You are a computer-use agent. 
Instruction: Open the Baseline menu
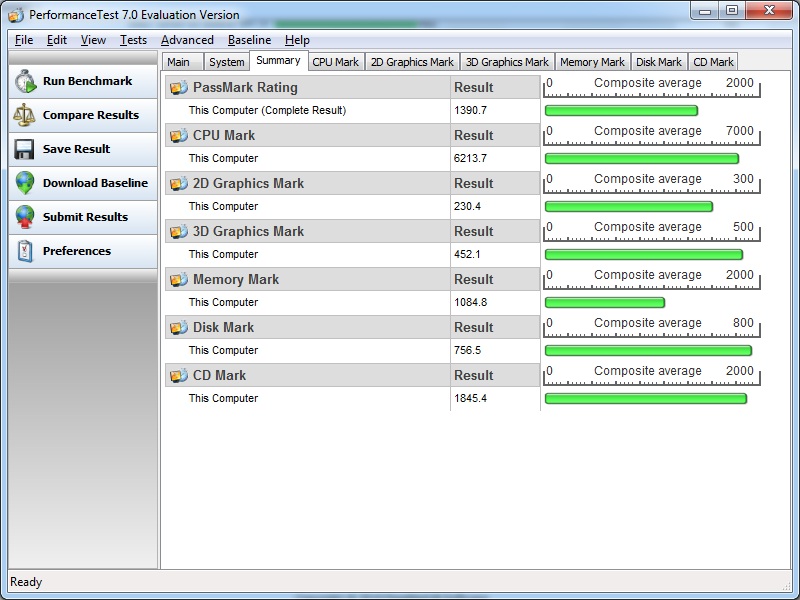click(249, 40)
